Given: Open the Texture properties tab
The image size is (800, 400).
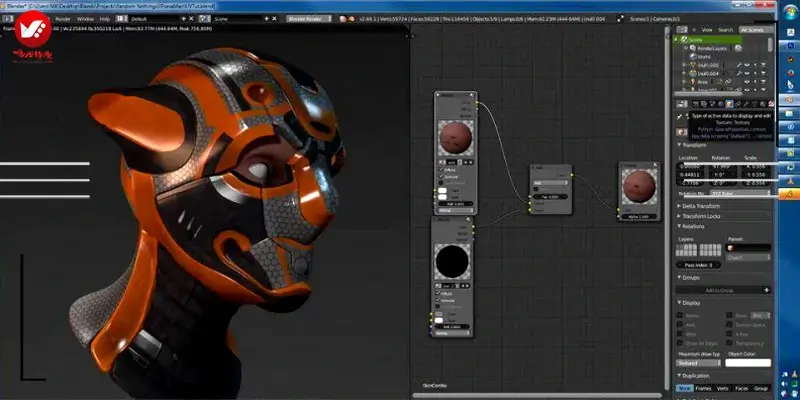Looking at the screenshot, I should tap(771, 104).
